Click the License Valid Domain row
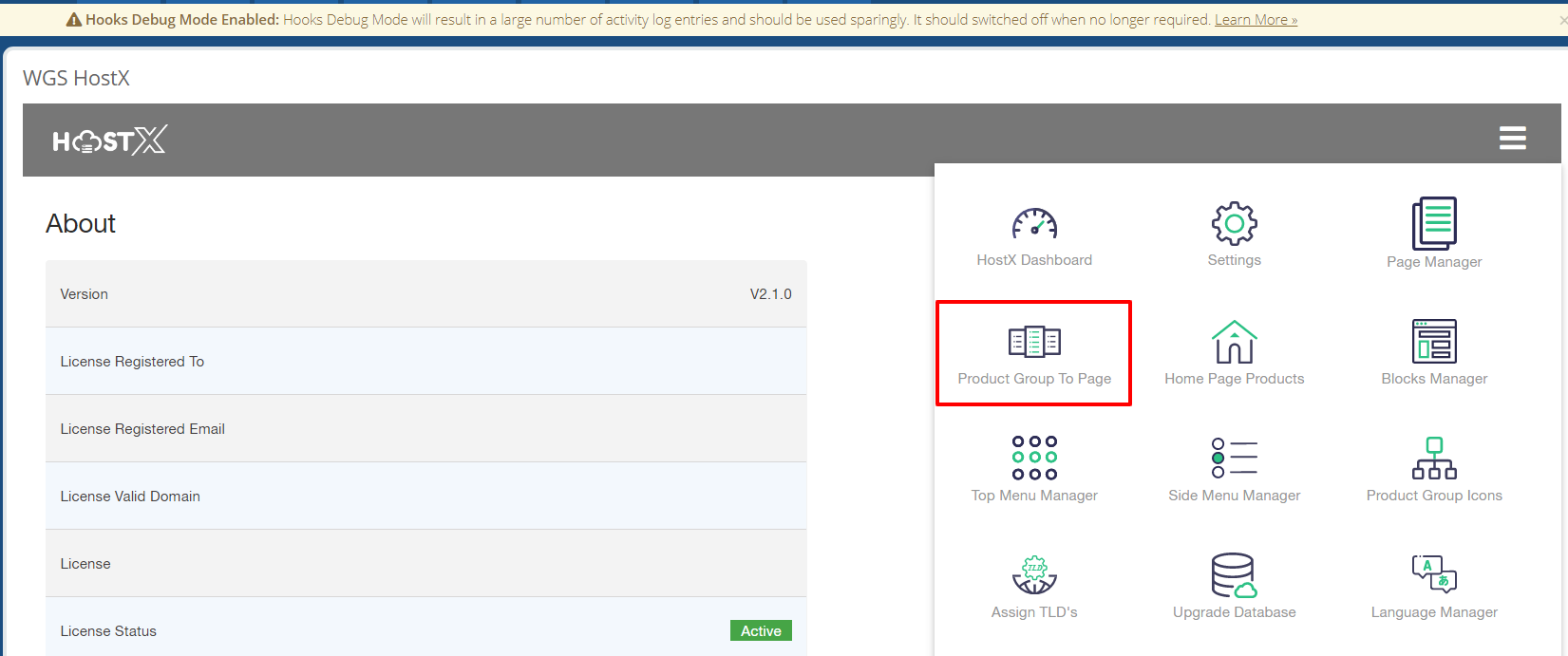Viewport: 1568px width, 656px height. (x=426, y=496)
